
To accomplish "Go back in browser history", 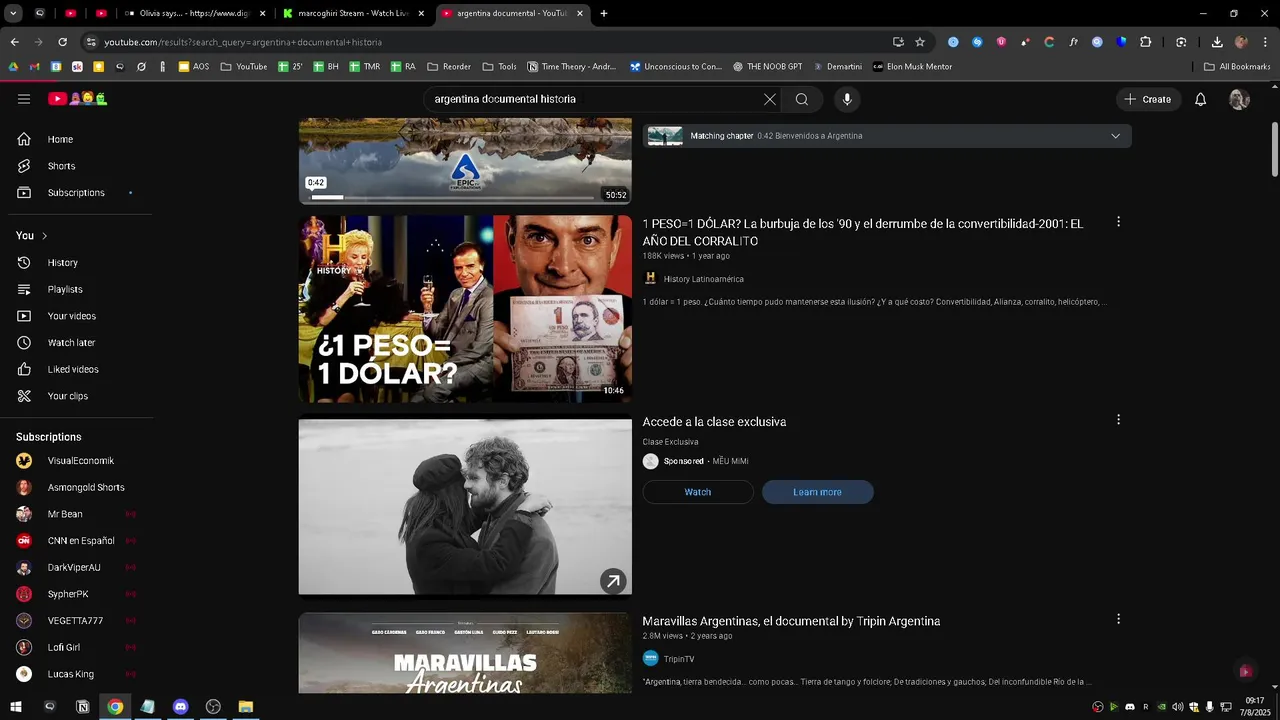I will pyautogui.click(x=14, y=42).
